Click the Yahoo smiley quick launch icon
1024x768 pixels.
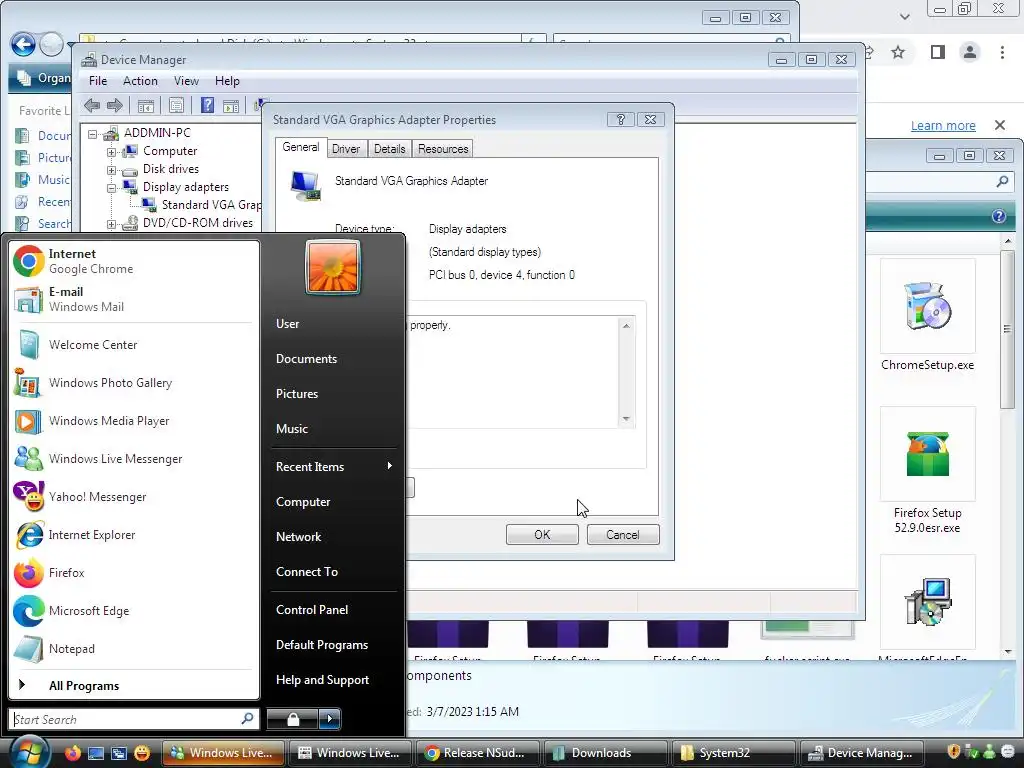142,753
